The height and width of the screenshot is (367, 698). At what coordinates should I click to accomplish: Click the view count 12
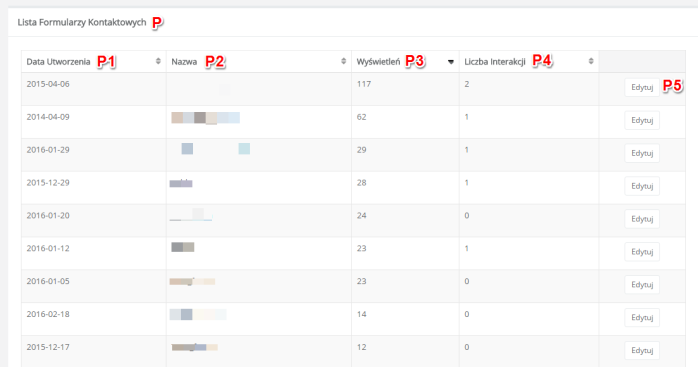coord(361,347)
